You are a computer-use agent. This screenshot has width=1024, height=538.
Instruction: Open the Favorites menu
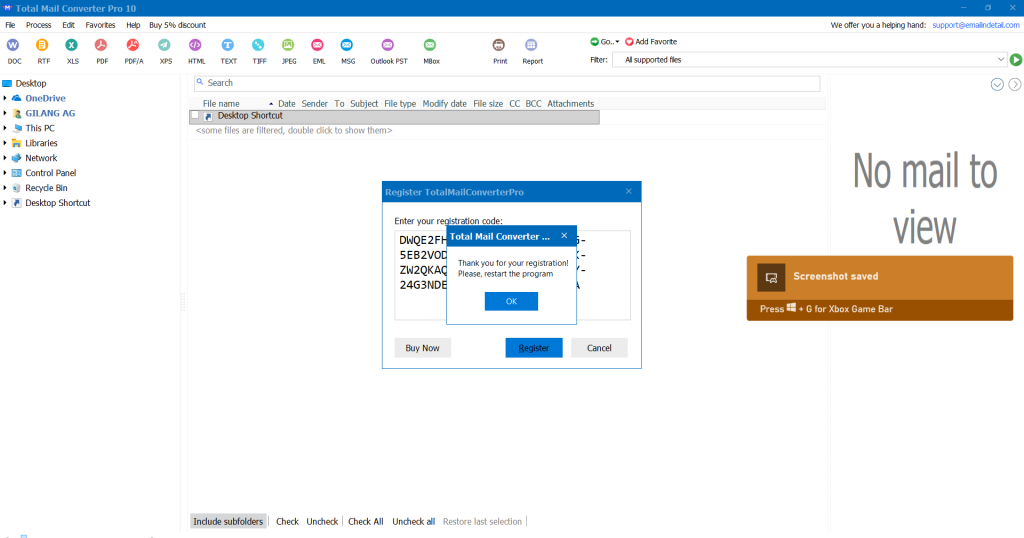point(100,25)
